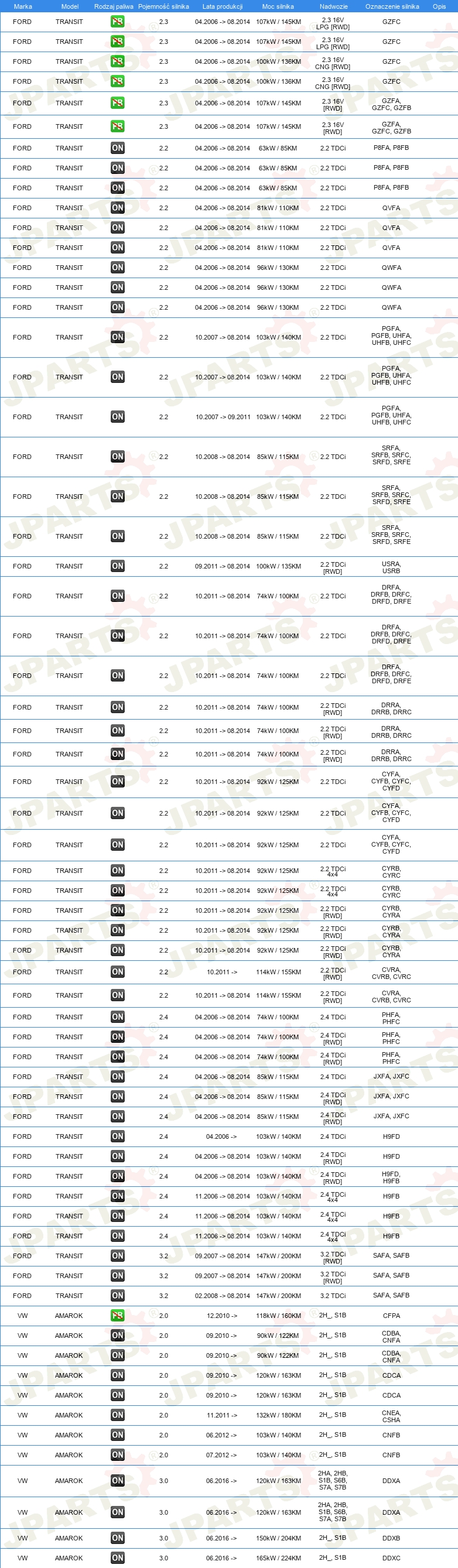
Task: Select the date cell '10.2007 -> 09.2011'
Action: (x=223, y=417)
